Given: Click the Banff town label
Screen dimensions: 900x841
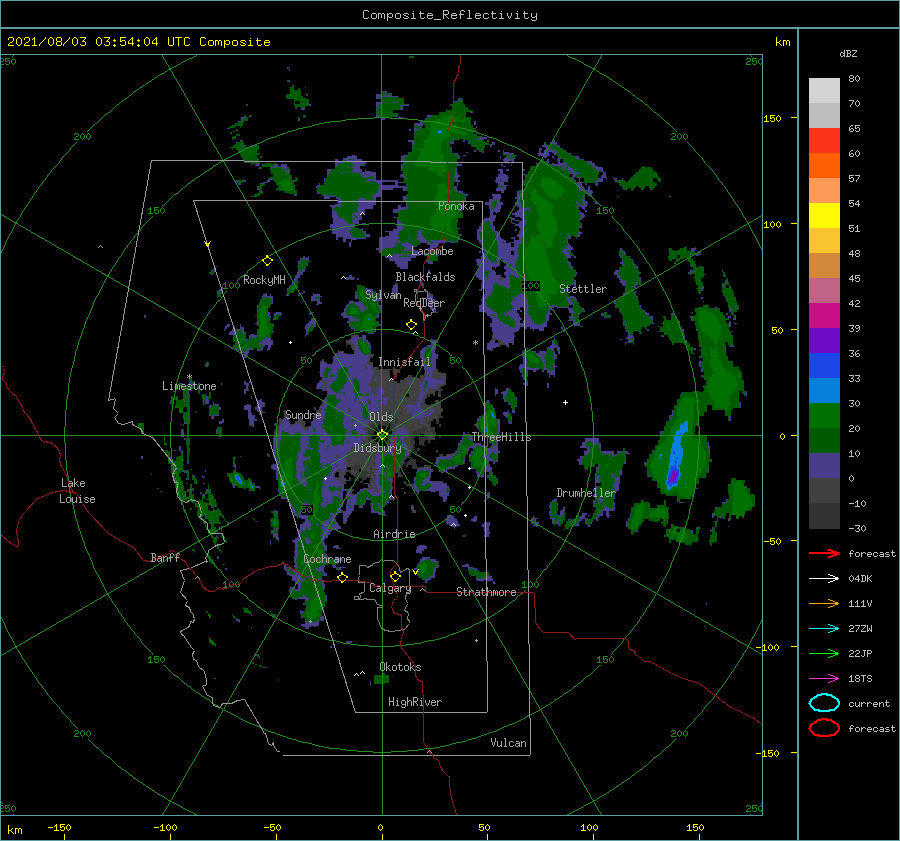Looking at the screenshot, I should point(165,557).
